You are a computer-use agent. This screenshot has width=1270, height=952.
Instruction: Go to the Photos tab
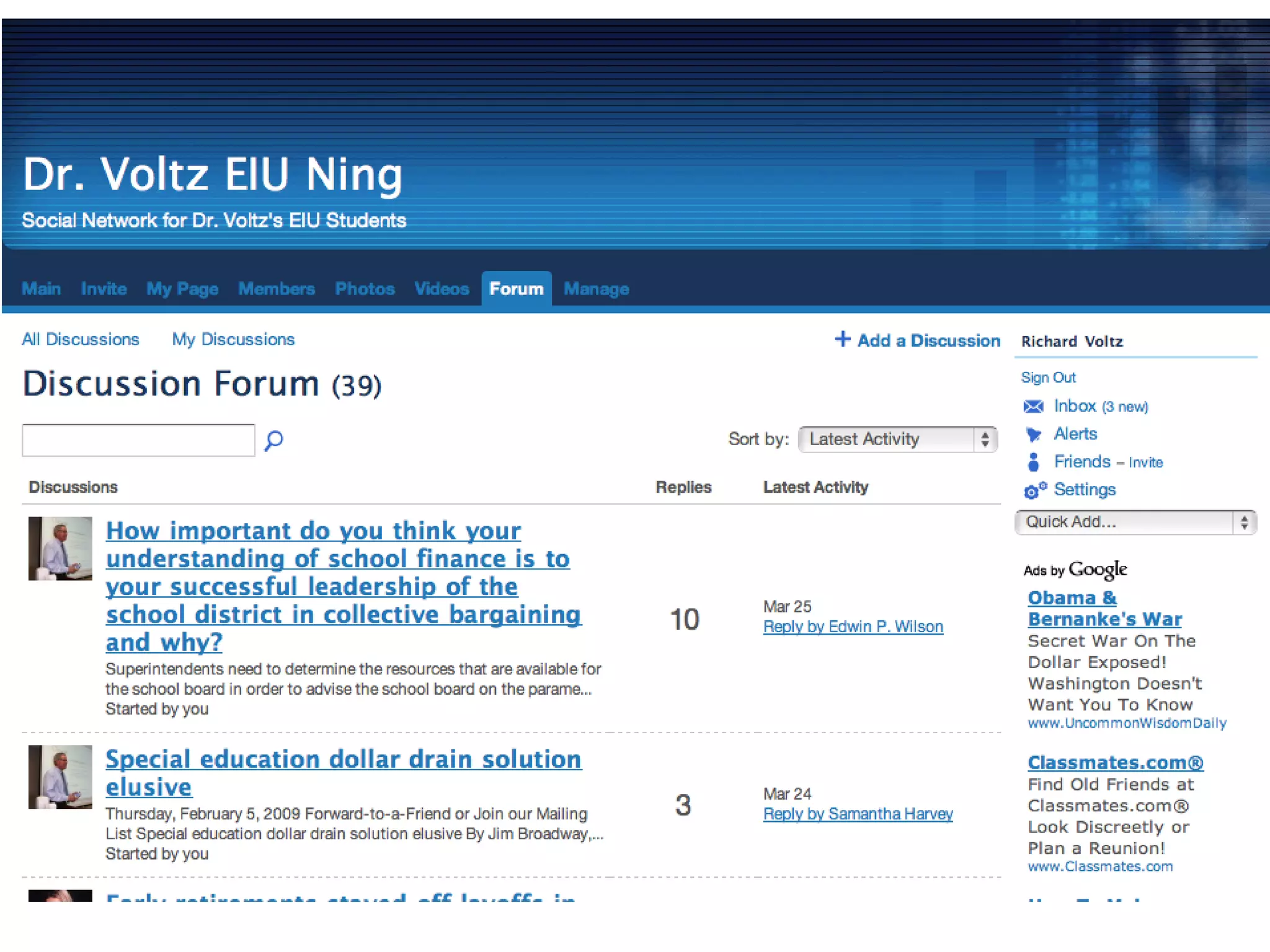(365, 289)
